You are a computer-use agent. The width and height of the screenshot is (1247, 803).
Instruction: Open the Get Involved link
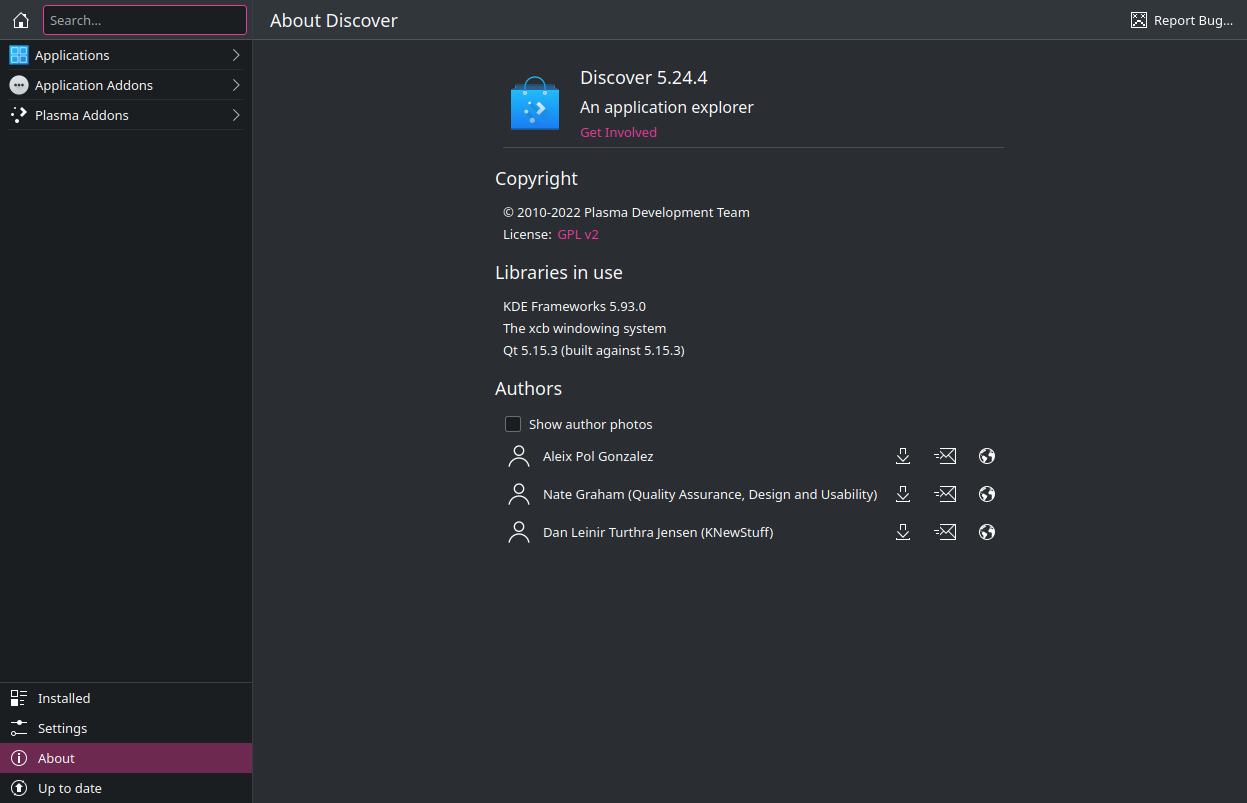[x=618, y=132]
